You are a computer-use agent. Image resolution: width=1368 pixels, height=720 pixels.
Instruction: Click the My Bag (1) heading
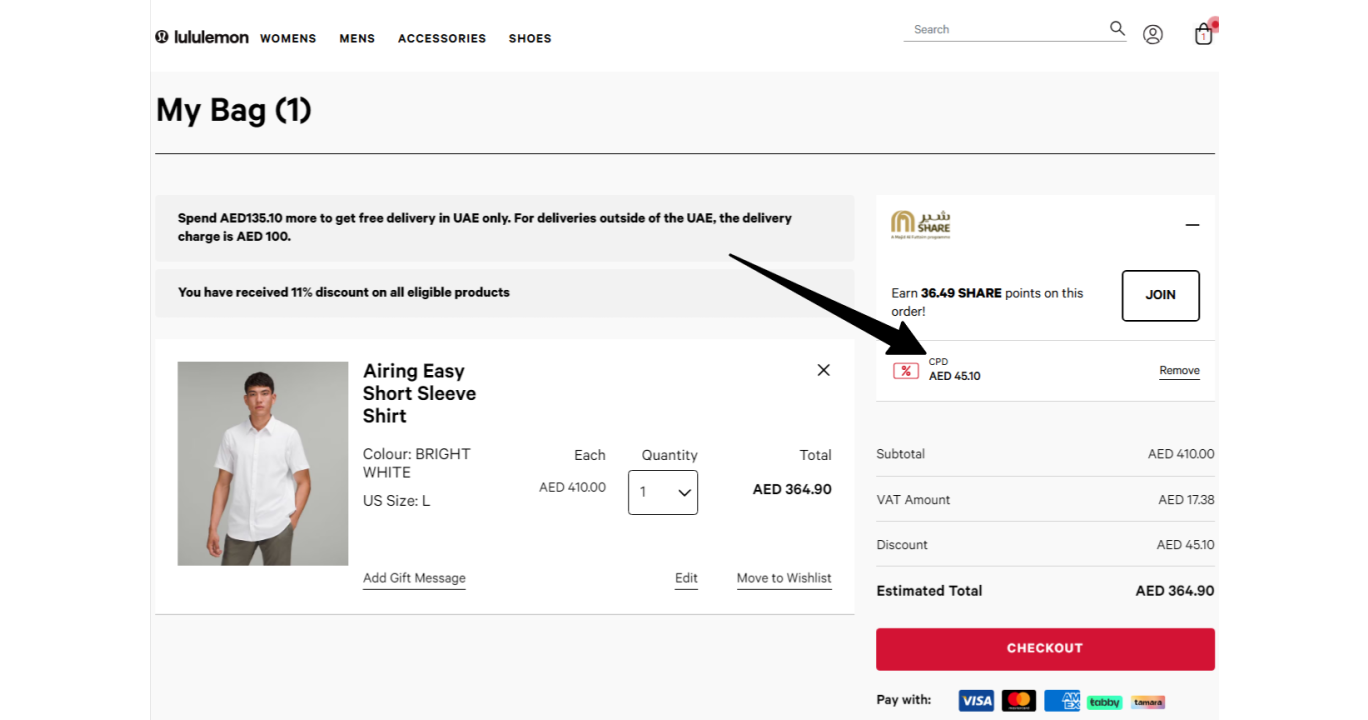(234, 110)
